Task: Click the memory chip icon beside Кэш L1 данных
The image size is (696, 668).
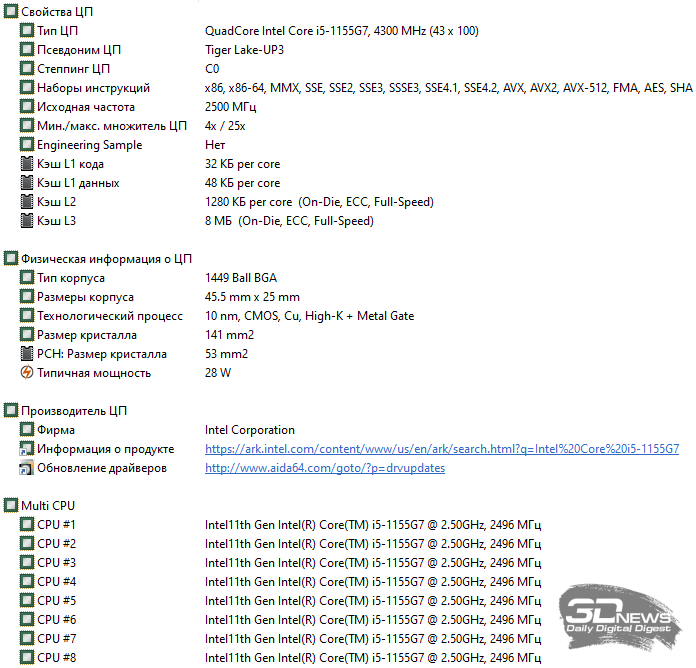Action: pos(27,183)
